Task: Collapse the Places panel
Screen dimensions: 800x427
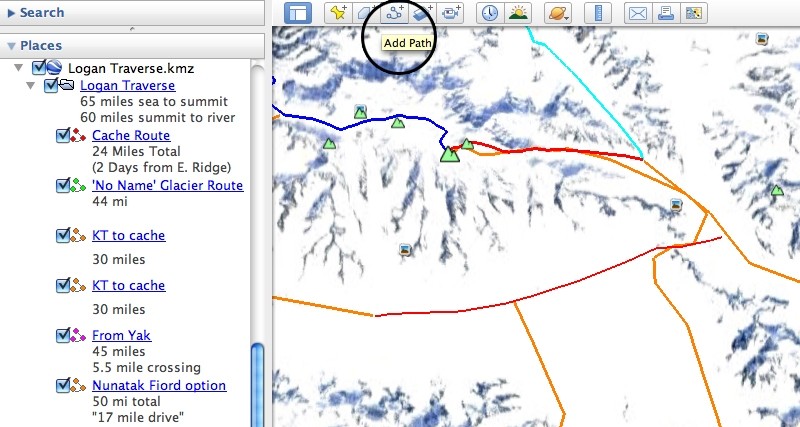Action: pos(11,46)
